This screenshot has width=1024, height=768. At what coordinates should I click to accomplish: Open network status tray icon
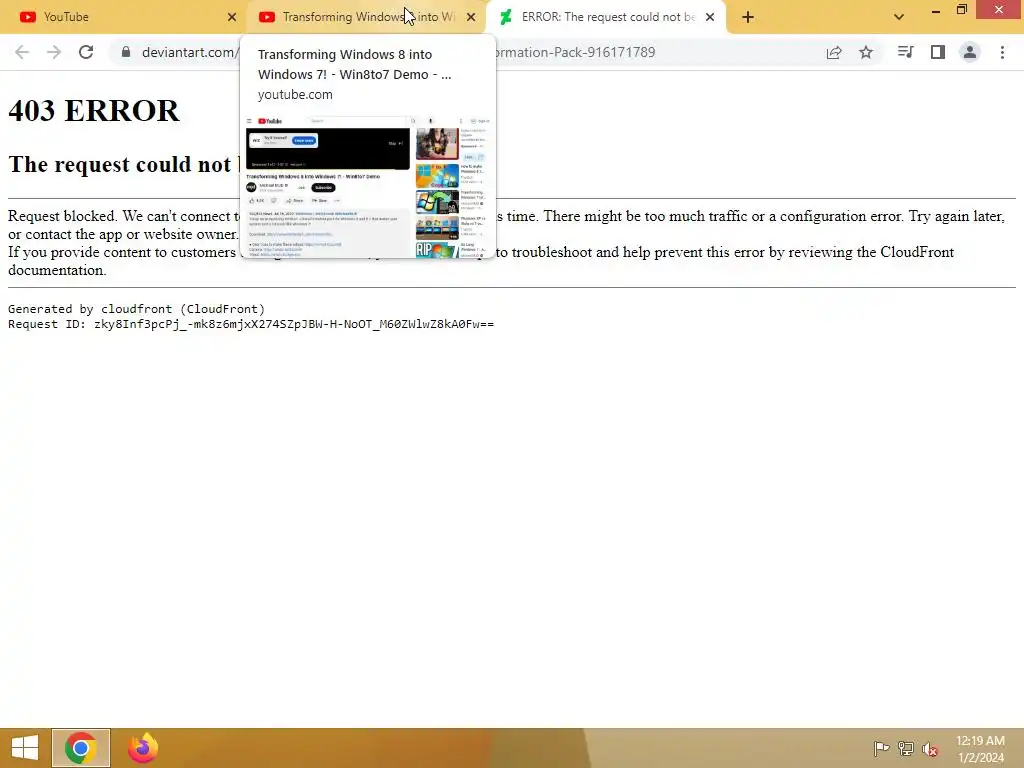906,748
